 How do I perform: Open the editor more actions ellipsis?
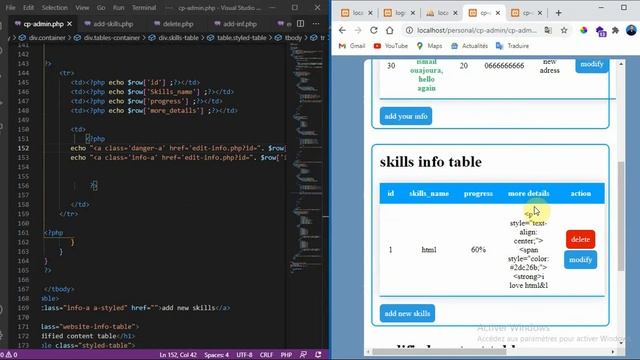(316, 24)
